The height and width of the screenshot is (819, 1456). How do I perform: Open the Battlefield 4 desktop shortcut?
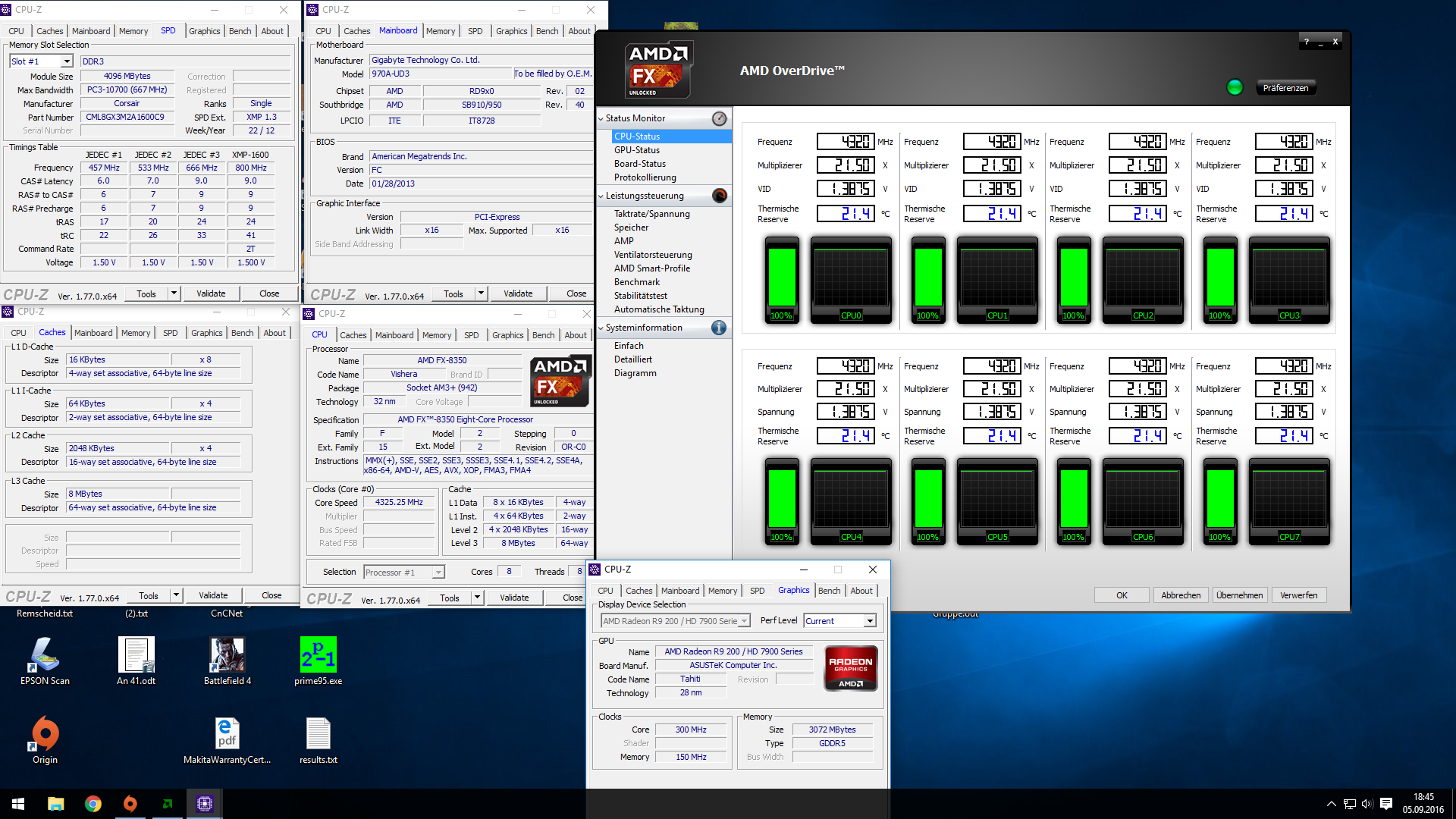click(227, 655)
